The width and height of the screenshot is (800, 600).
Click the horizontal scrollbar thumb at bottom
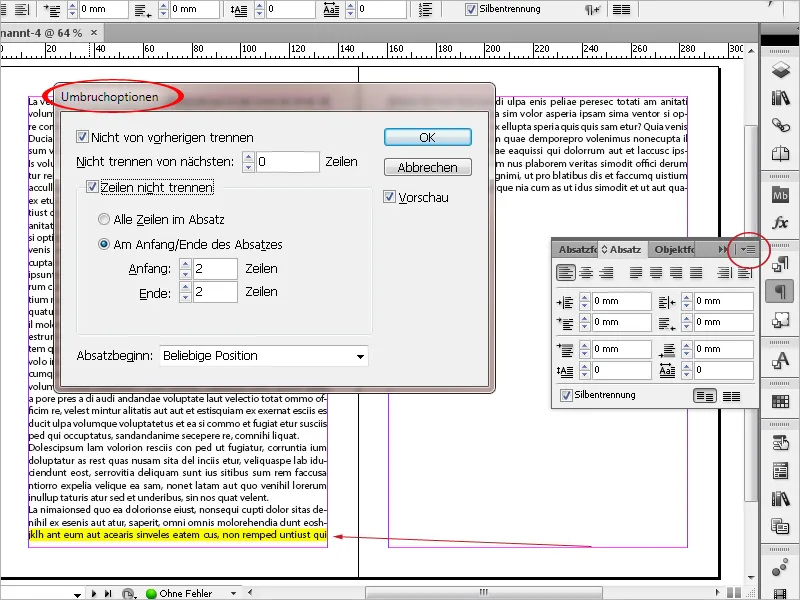[x=484, y=592]
